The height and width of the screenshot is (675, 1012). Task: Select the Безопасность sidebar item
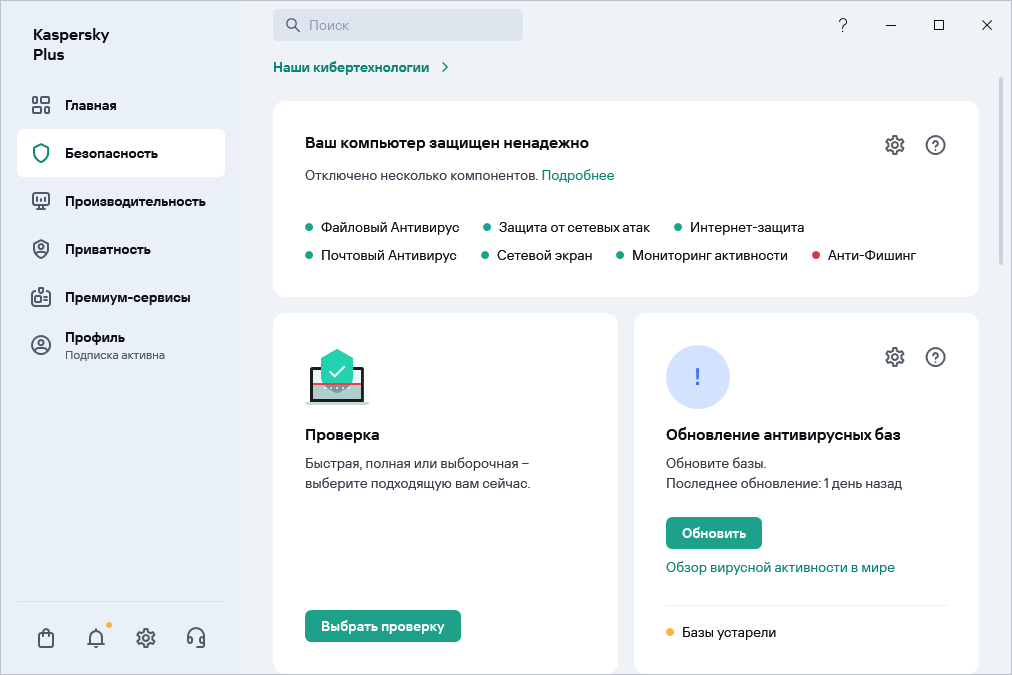(121, 153)
